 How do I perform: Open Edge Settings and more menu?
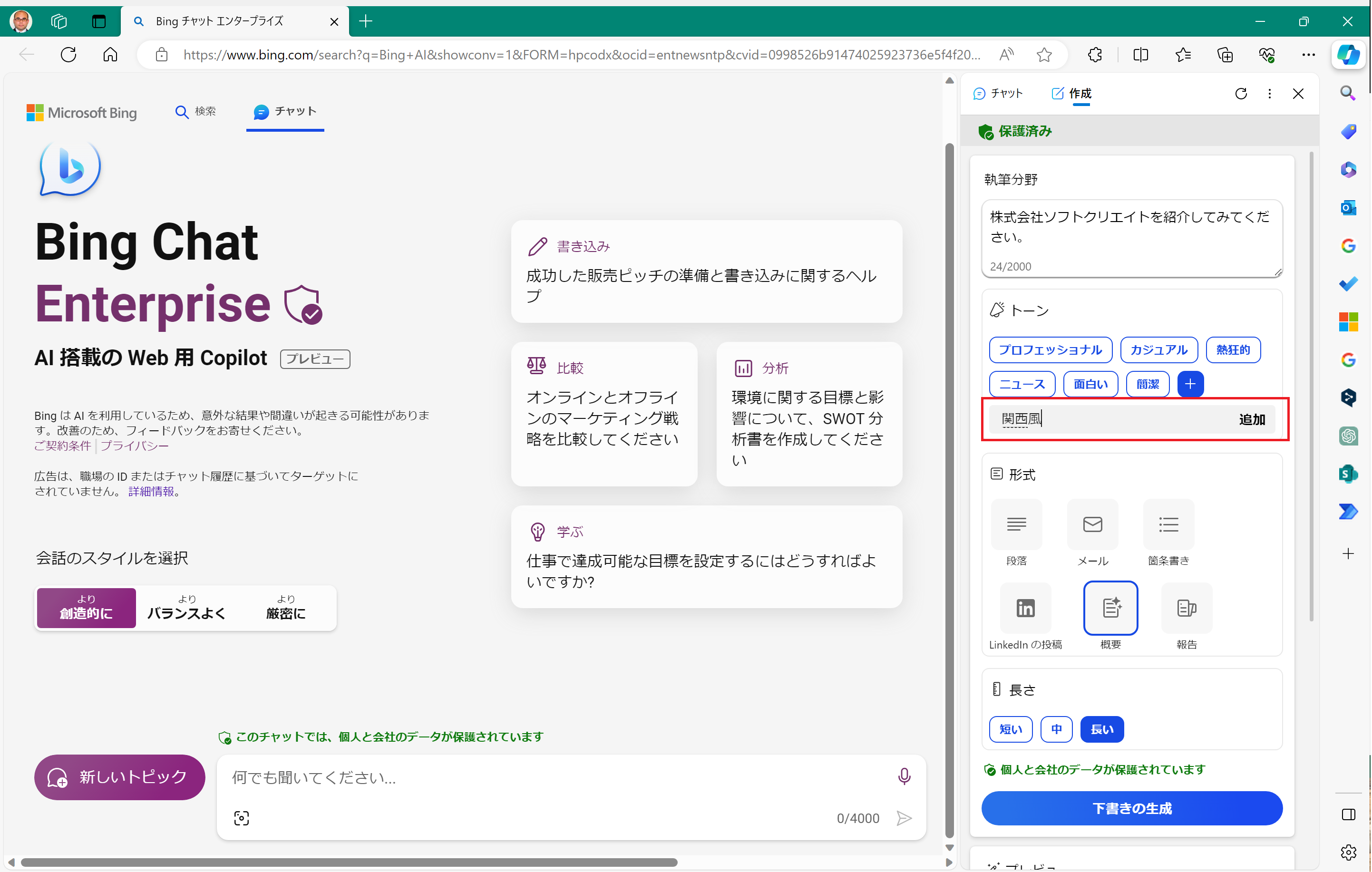click(x=1309, y=55)
